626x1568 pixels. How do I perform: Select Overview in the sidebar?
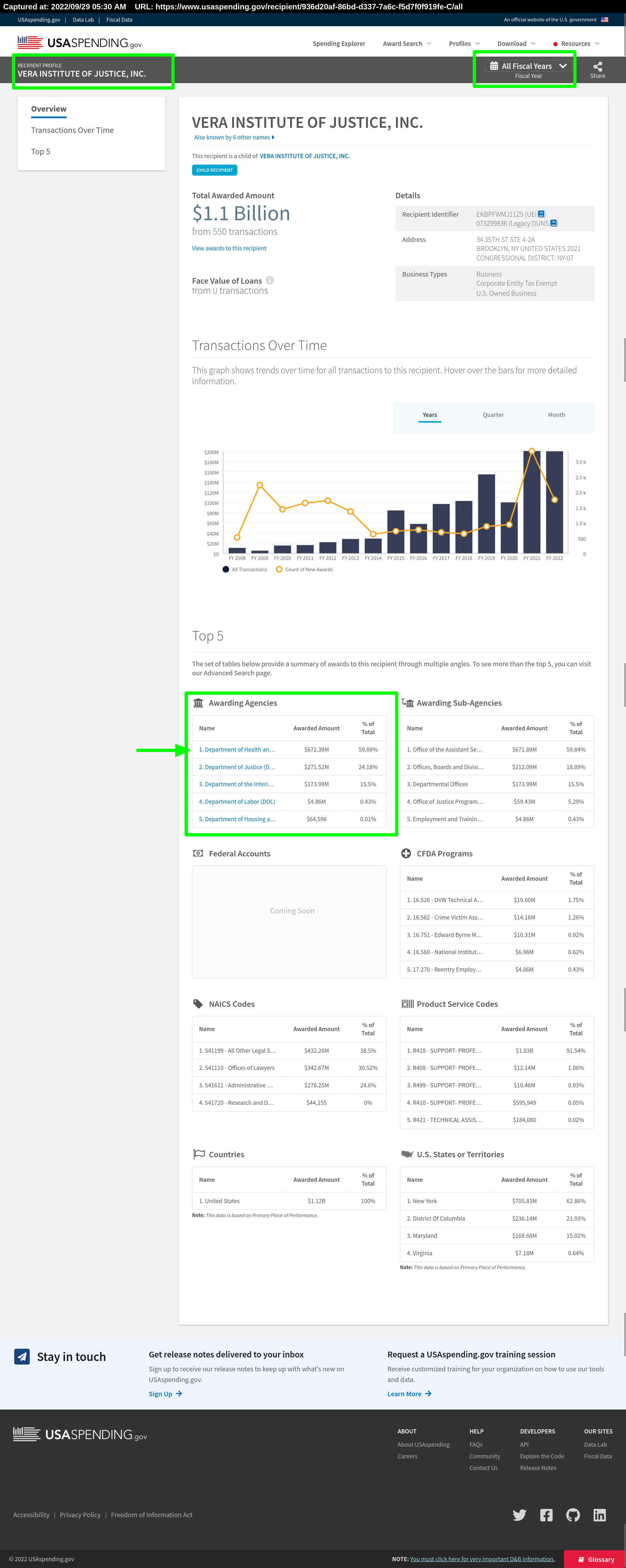[x=49, y=109]
